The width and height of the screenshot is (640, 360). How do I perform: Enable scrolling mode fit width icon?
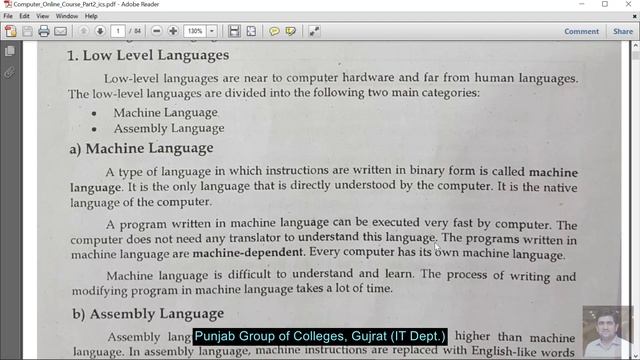[x=234, y=31]
